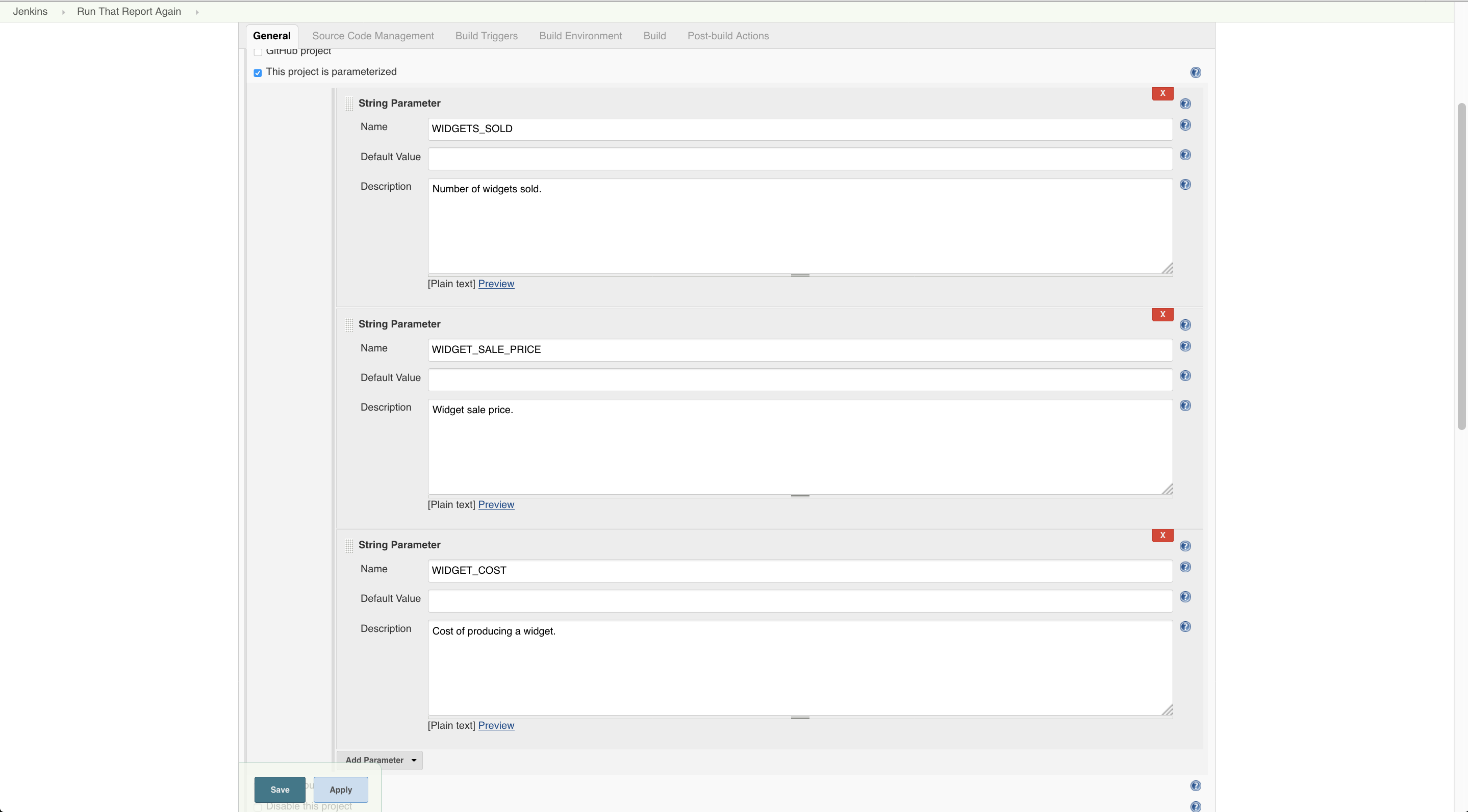1468x812 pixels.
Task: Click the help icon near the Save buttons
Action: pyautogui.click(x=1195, y=785)
